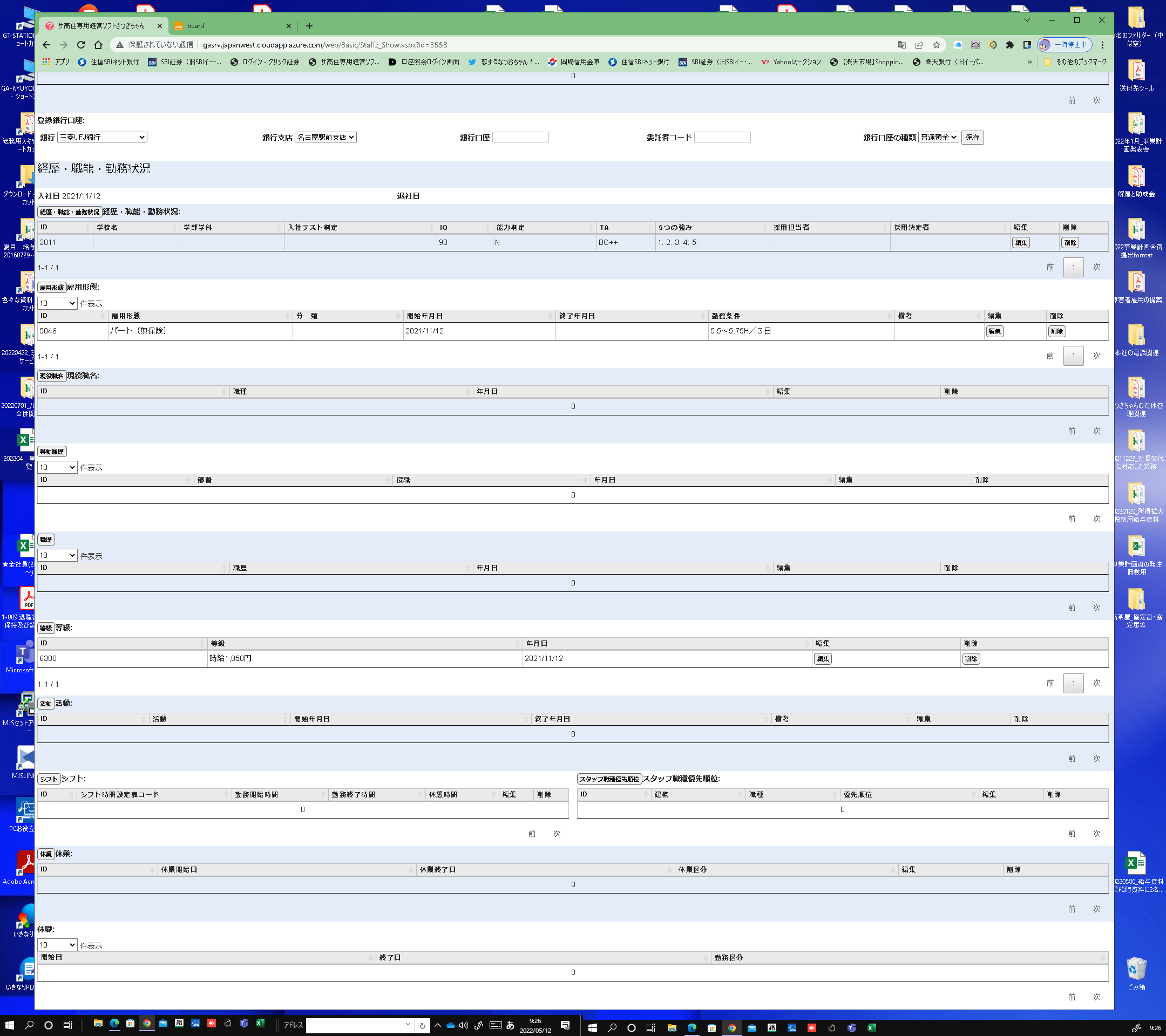Click the page share icon in address bar
The image size is (1166, 1036).
(x=919, y=45)
